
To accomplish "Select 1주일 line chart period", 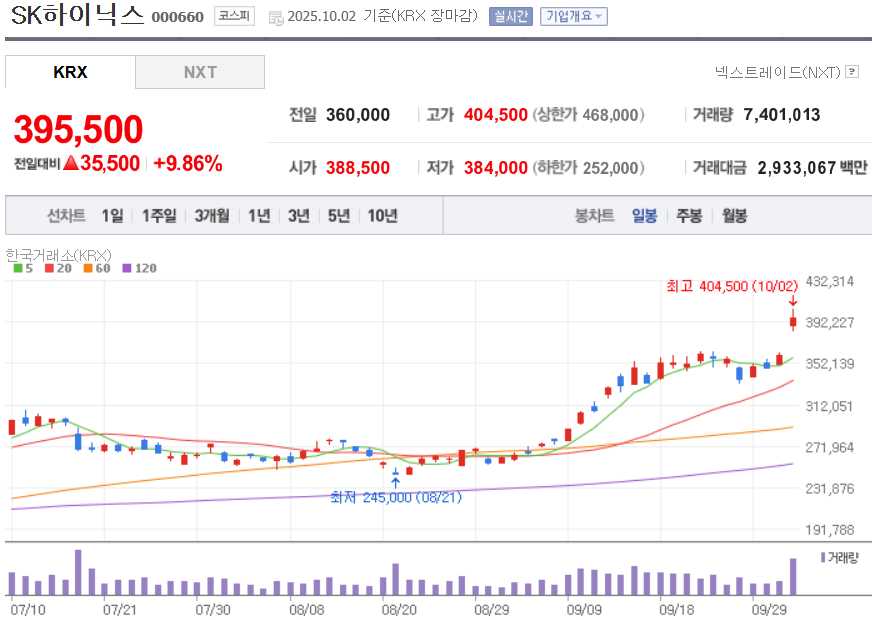I will [159, 215].
